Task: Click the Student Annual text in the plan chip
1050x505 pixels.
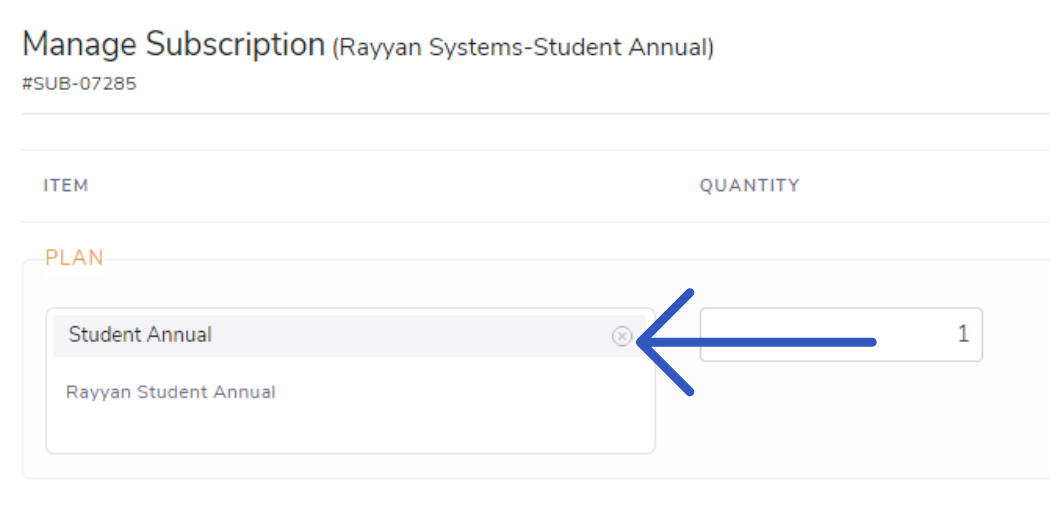Action: (x=140, y=335)
